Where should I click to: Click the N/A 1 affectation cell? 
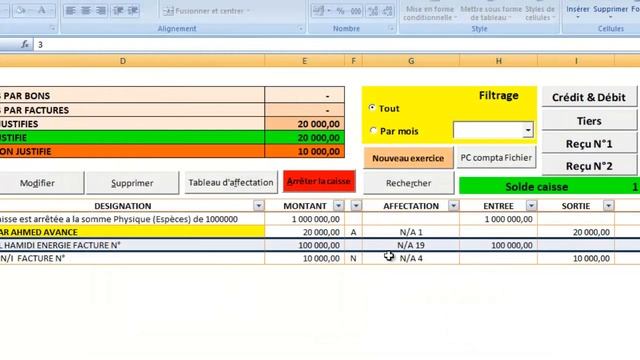pos(411,232)
